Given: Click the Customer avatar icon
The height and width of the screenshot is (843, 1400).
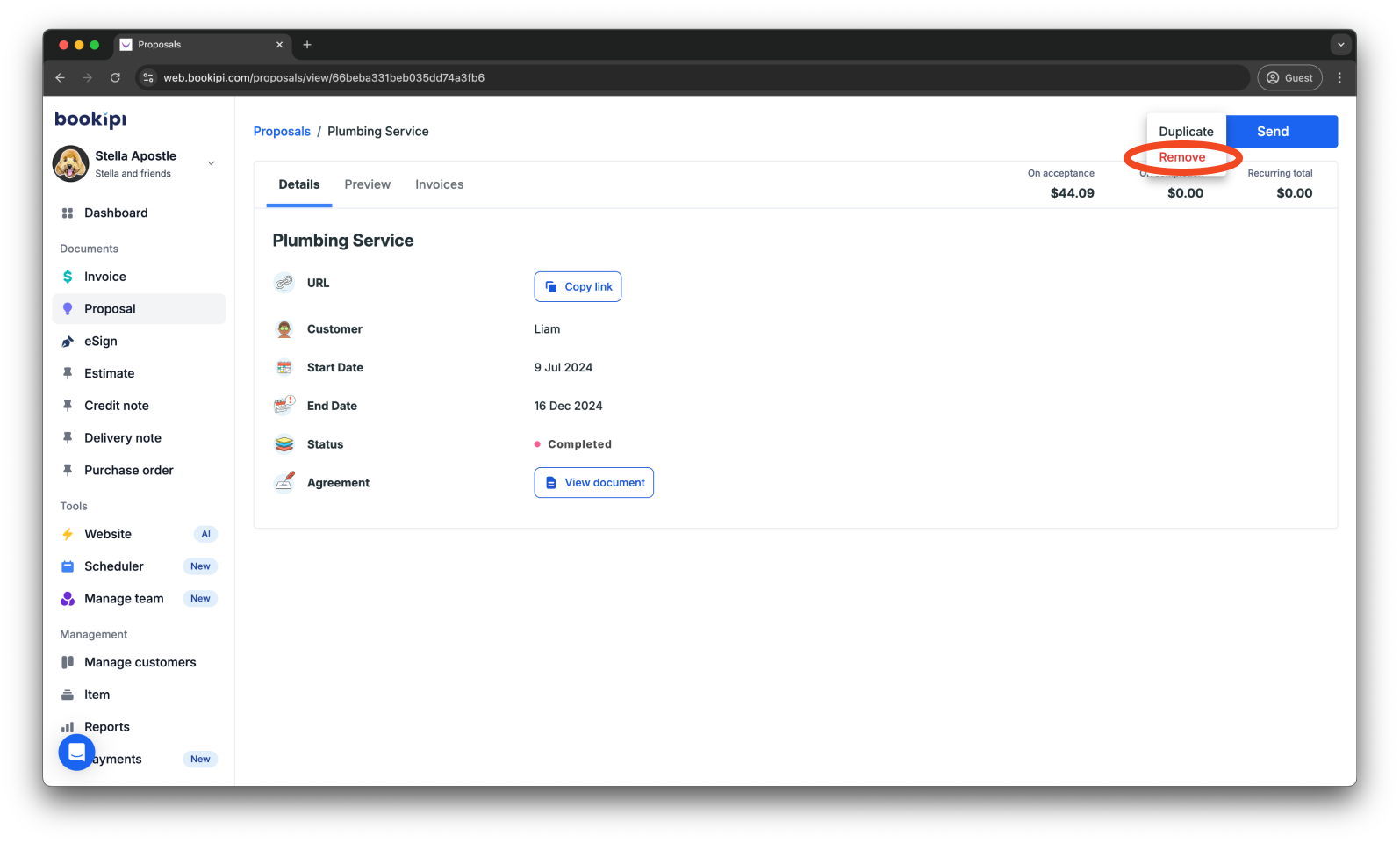Looking at the screenshot, I should 284,329.
